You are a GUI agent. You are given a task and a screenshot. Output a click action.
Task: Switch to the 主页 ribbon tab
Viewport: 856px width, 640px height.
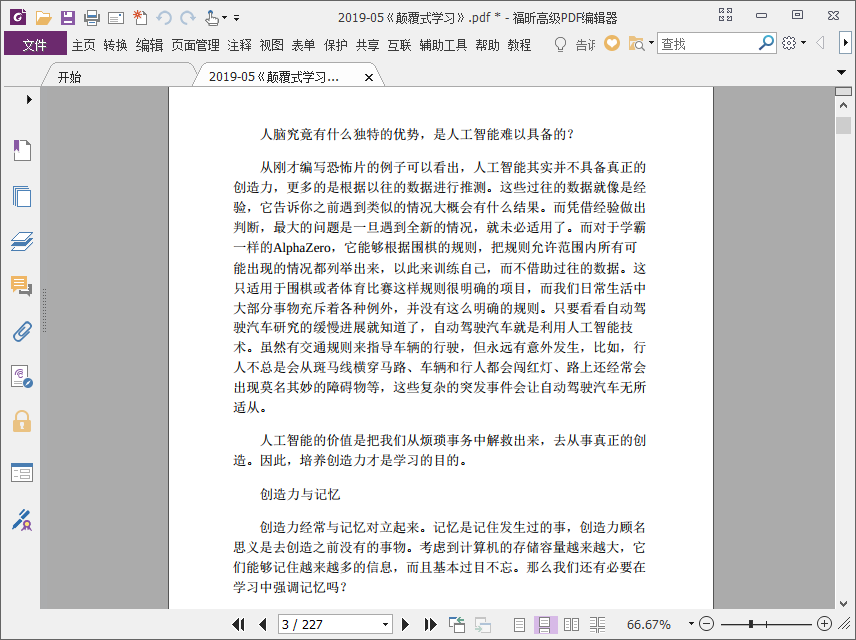coord(84,45)
